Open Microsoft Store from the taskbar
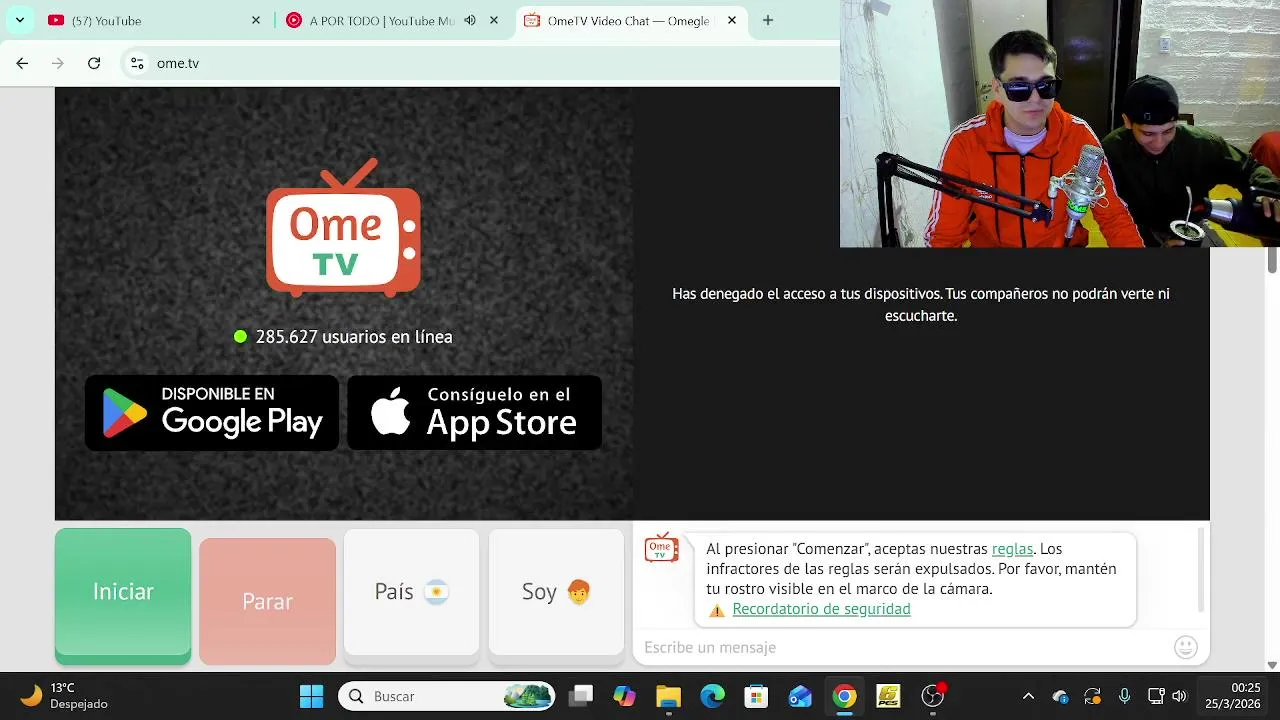 click(756, 696)
